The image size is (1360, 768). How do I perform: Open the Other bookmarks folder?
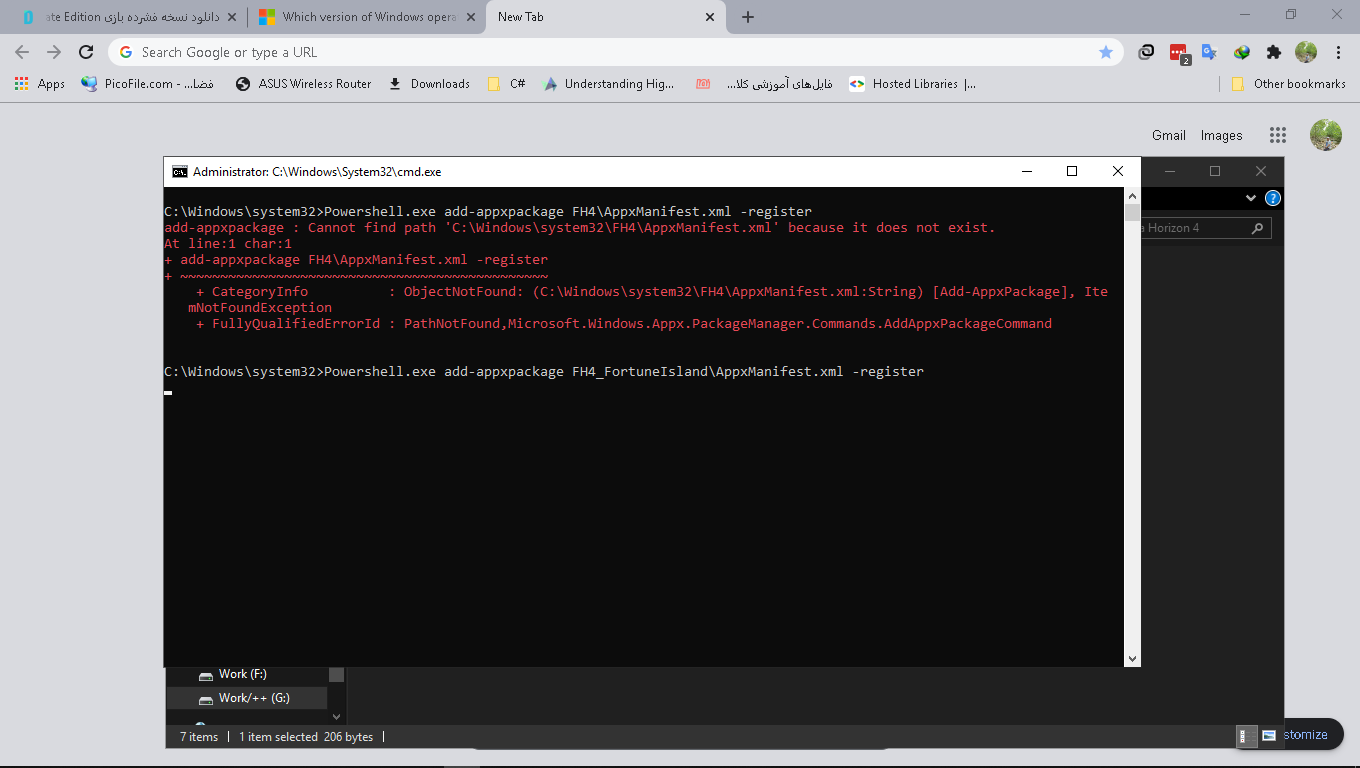(1288, 84)
